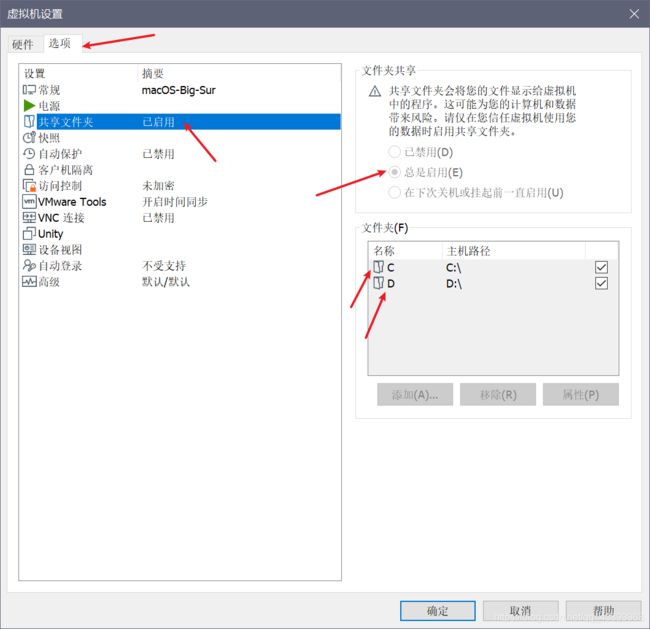This screenshot has width=650, height=629.
Task: Select the 已禁用(D) radio button
Action: click(394, 152)
